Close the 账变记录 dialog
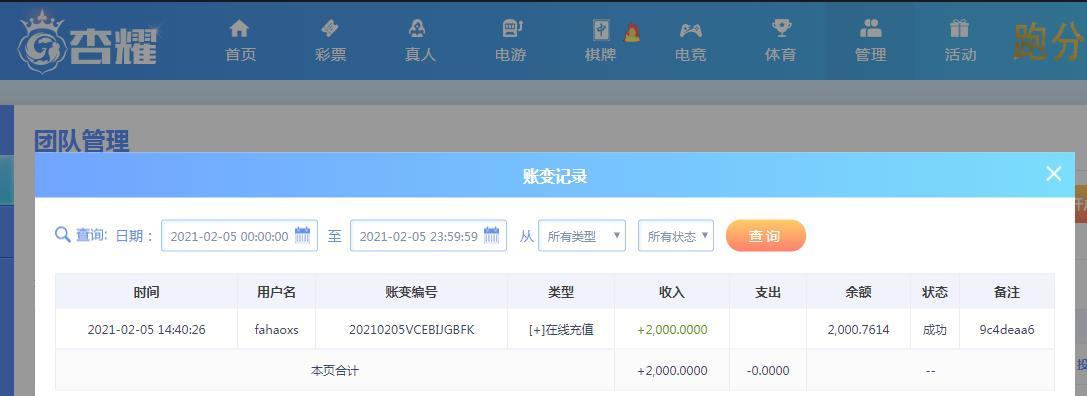The height and width of the screenshot is (396, 1087). pos(1053,173)
